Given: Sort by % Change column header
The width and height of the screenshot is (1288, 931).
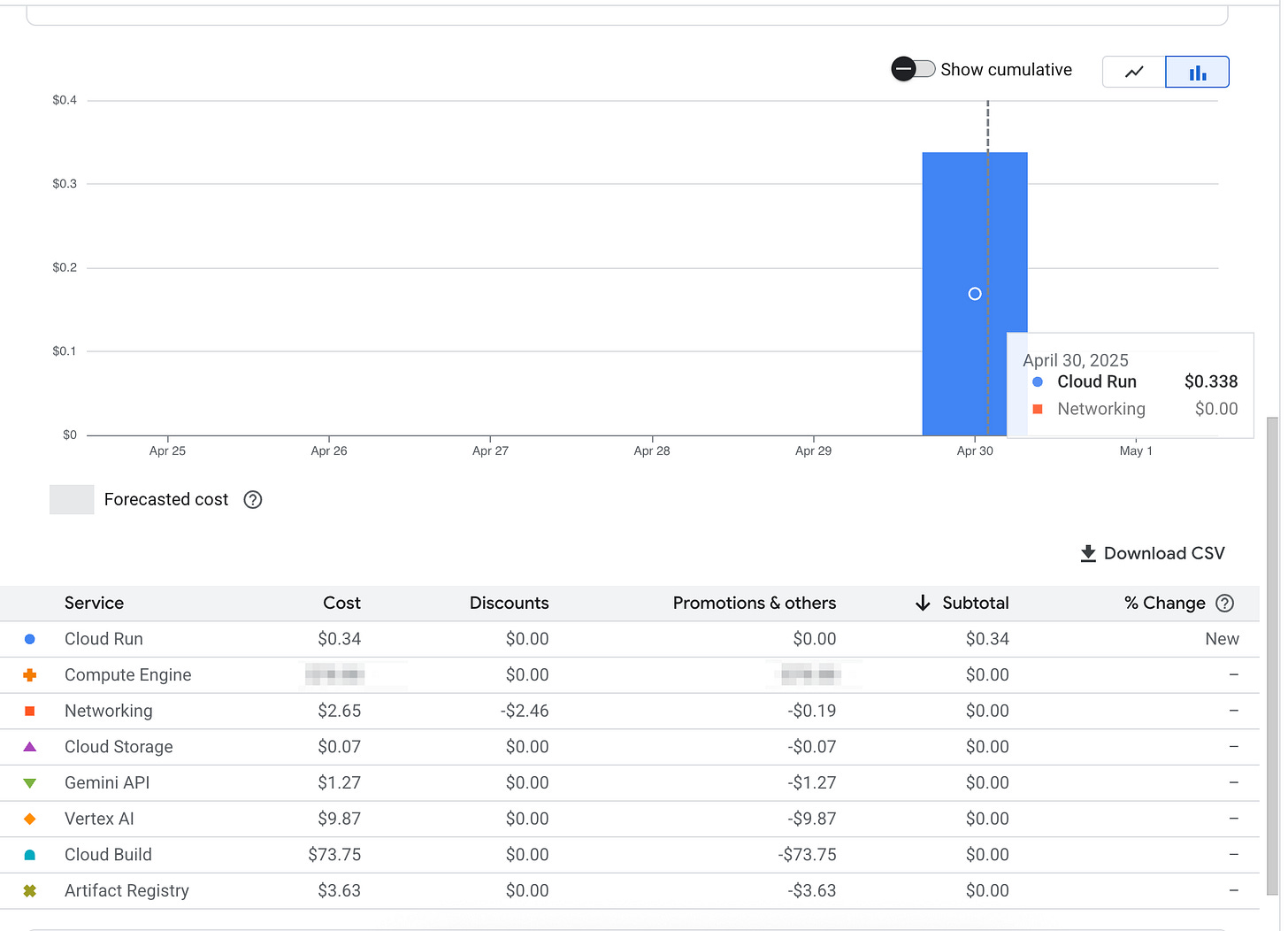Looking at the screenshot, I should click(1165, 604).
